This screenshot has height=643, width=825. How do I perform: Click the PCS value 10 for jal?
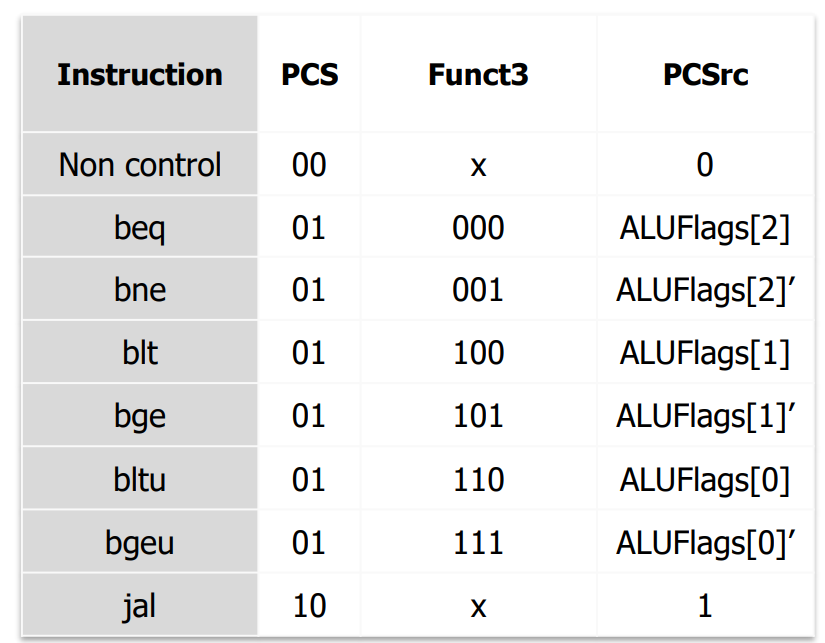click(x=309, y=606)
